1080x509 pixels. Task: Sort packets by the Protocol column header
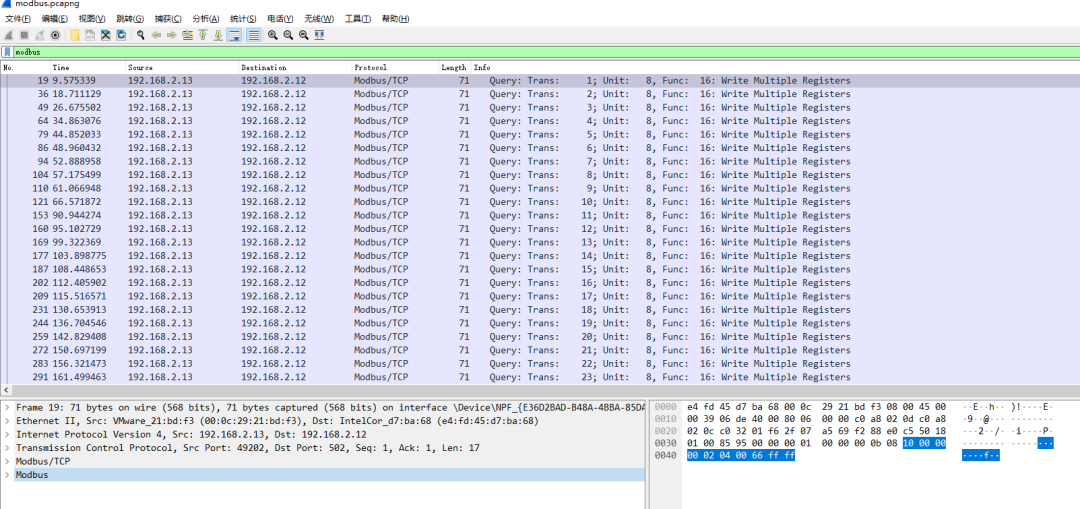pos(370,67)
